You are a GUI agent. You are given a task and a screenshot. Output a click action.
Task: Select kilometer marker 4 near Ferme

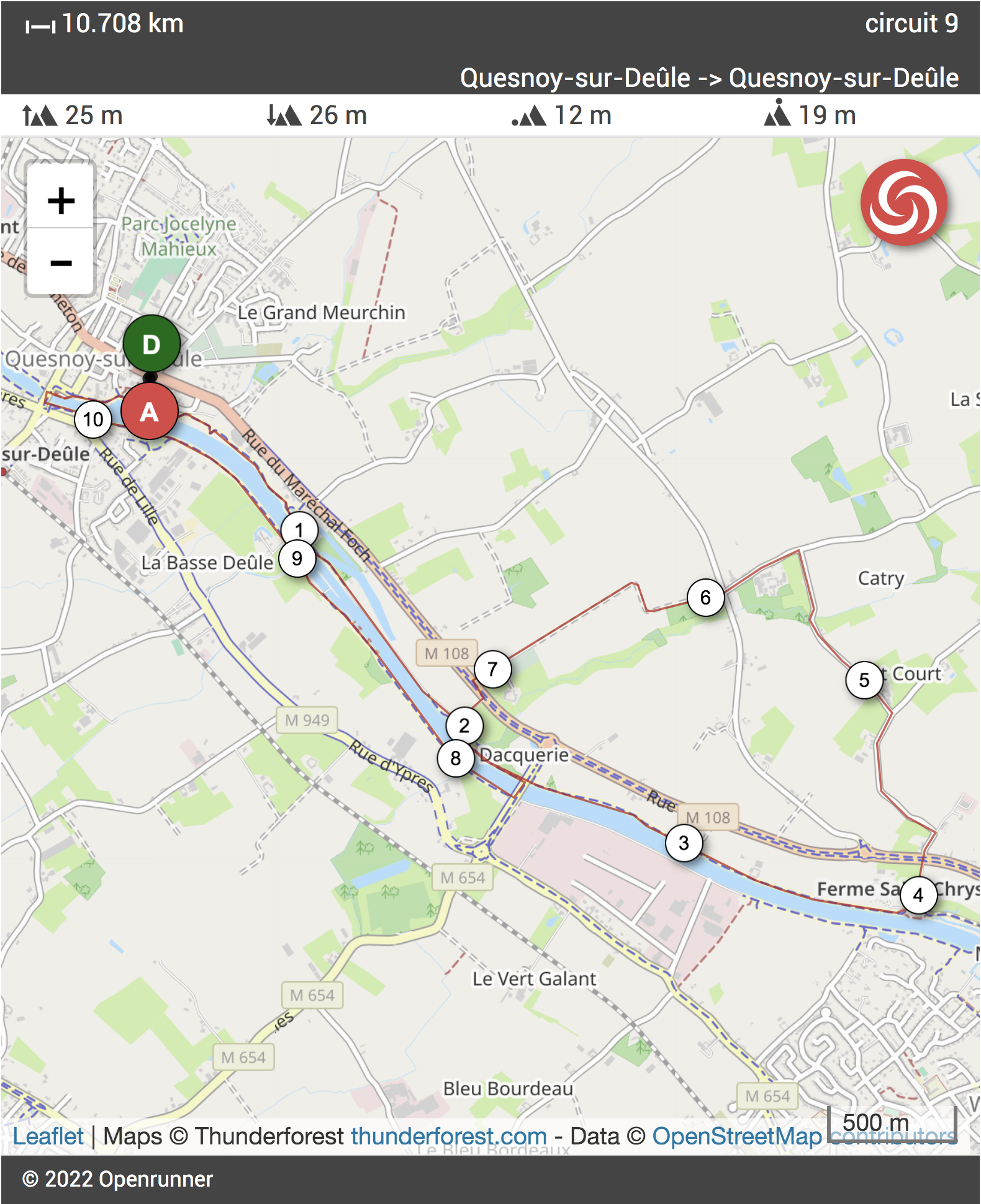918,895
